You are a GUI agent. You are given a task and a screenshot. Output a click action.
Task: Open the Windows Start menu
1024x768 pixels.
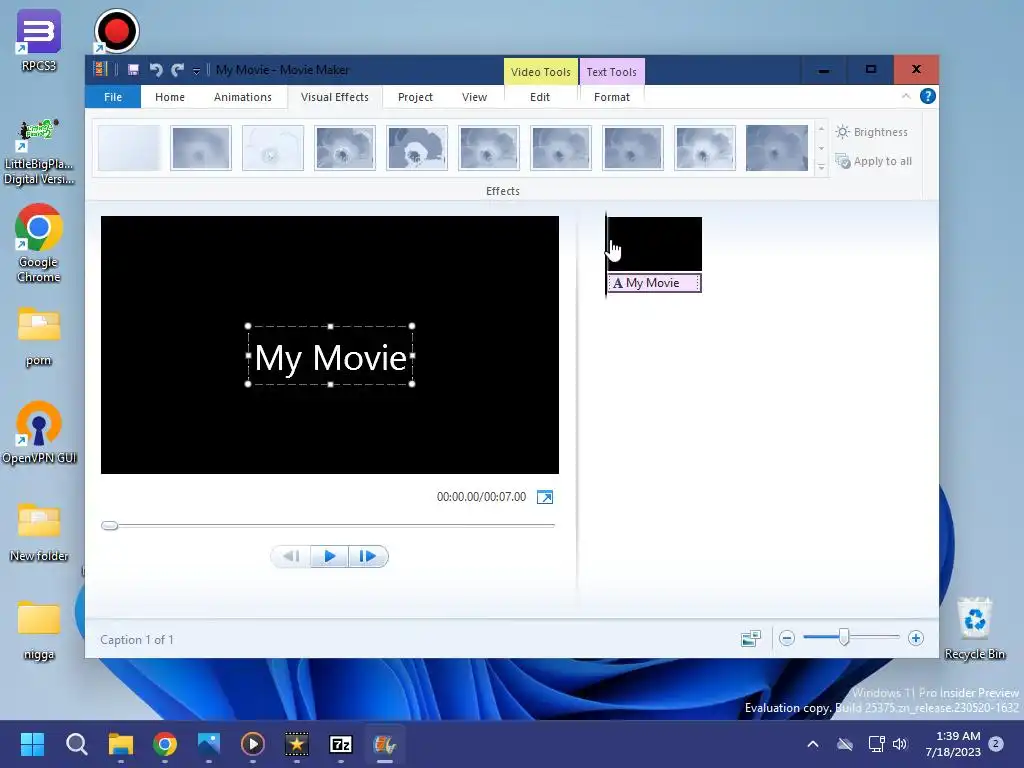[32, 744]
